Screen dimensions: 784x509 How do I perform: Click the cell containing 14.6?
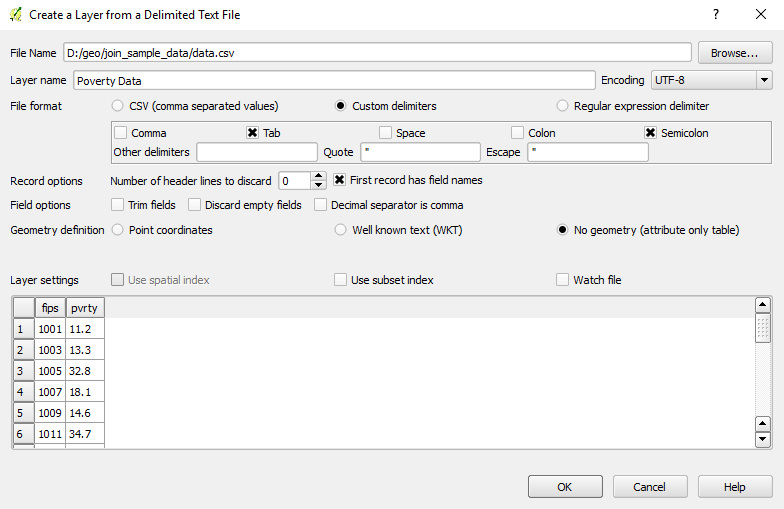[x=84, y=413]
